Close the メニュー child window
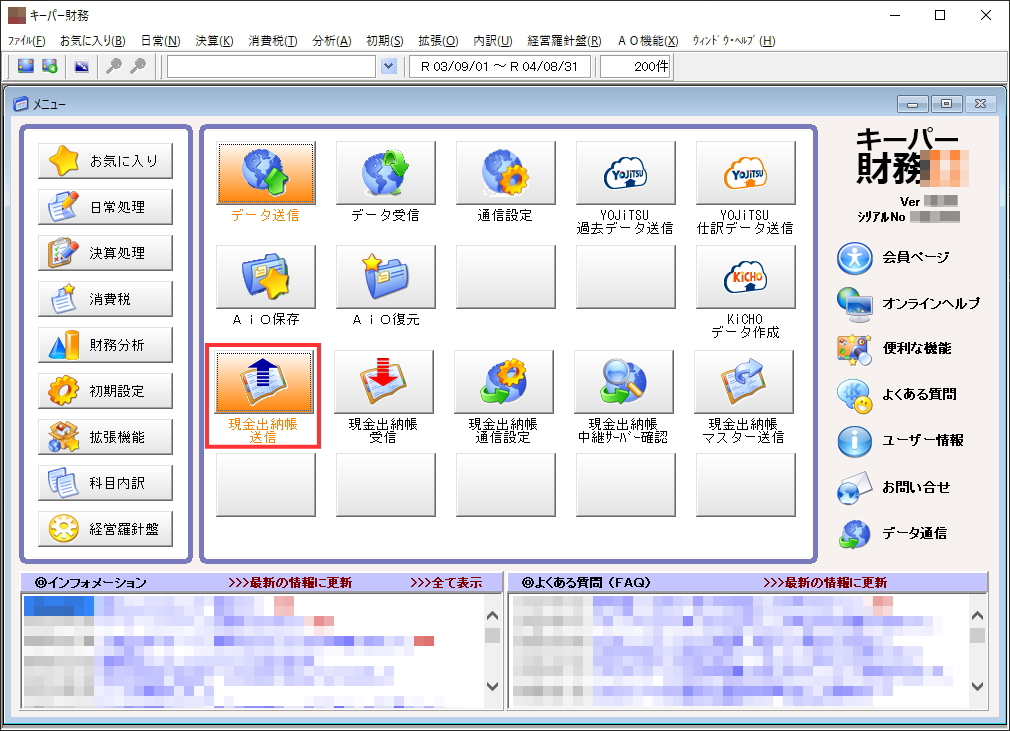Screen dimensions: 1010x731 click(980, 104)
